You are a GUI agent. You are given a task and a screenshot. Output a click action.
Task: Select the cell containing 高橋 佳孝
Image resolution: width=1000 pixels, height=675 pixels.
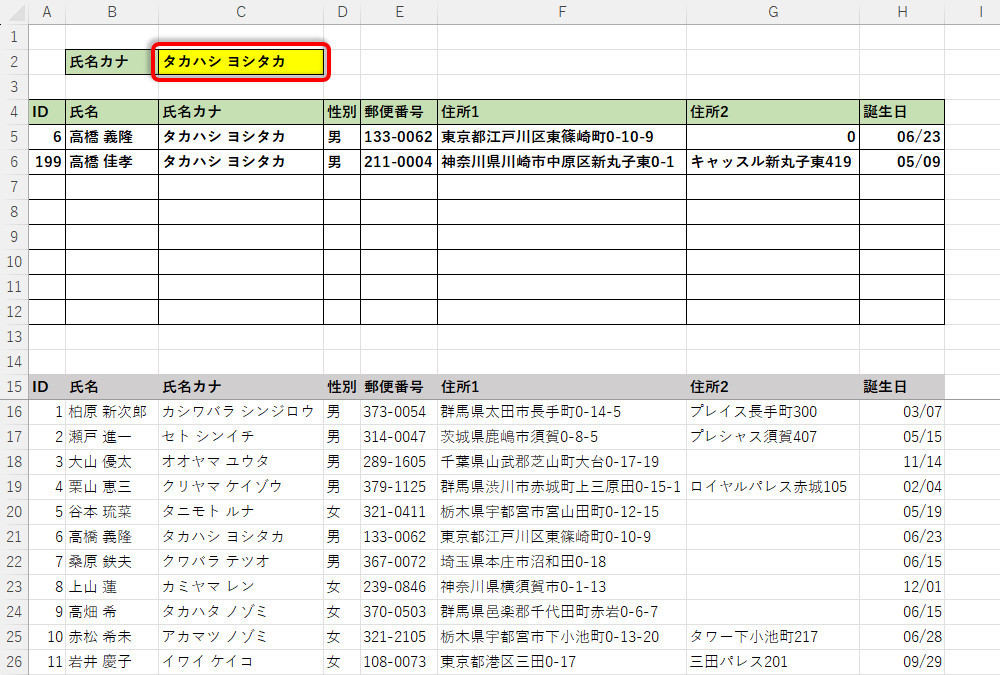tap(111, 162)
